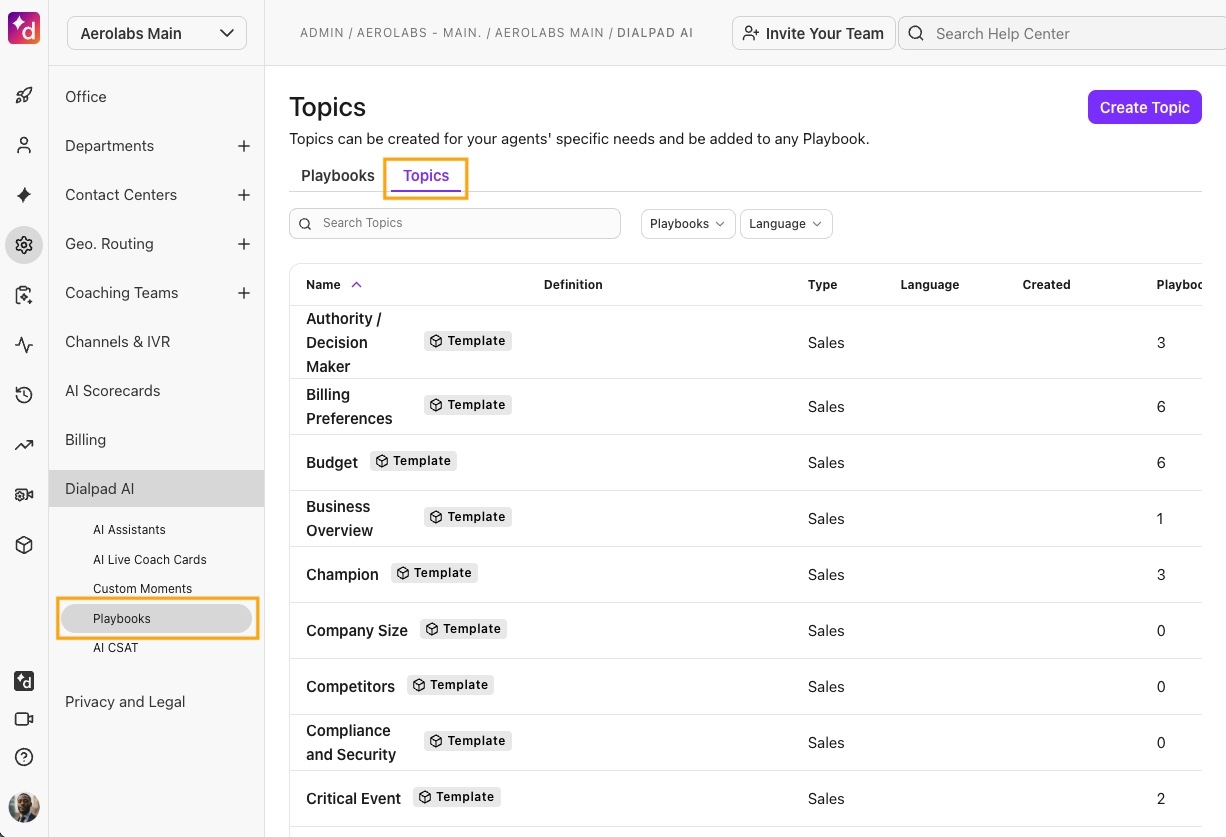The height and width of the screenshot is (837, 1226).
Task: Open the history clock icon in sidebar
Action: pos(24,395)
